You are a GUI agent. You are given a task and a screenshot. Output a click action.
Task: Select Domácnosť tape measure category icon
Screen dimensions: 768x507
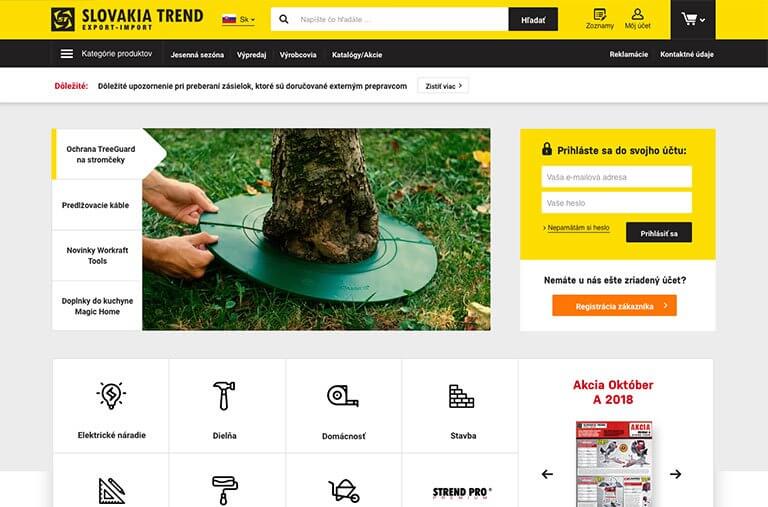click(x=343, y=396)
